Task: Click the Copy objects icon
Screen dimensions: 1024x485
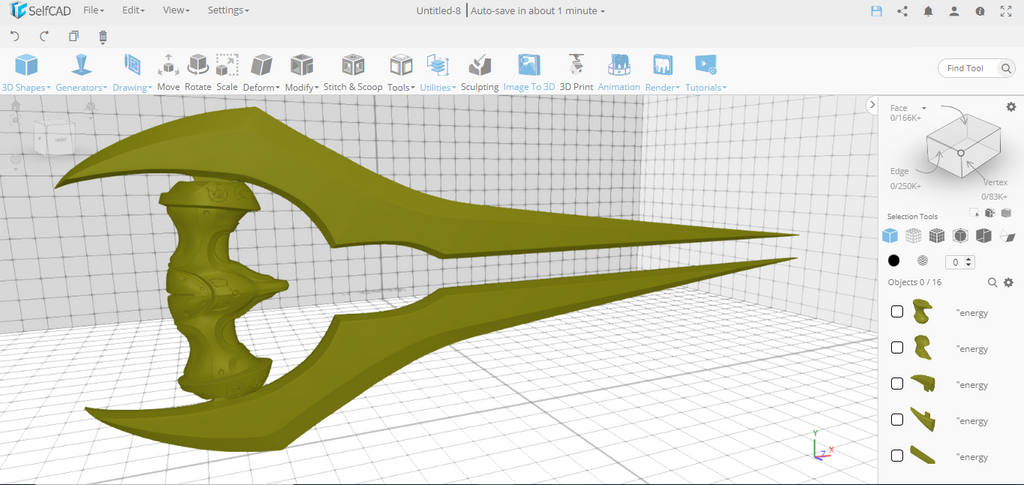Action: (74, 37)
